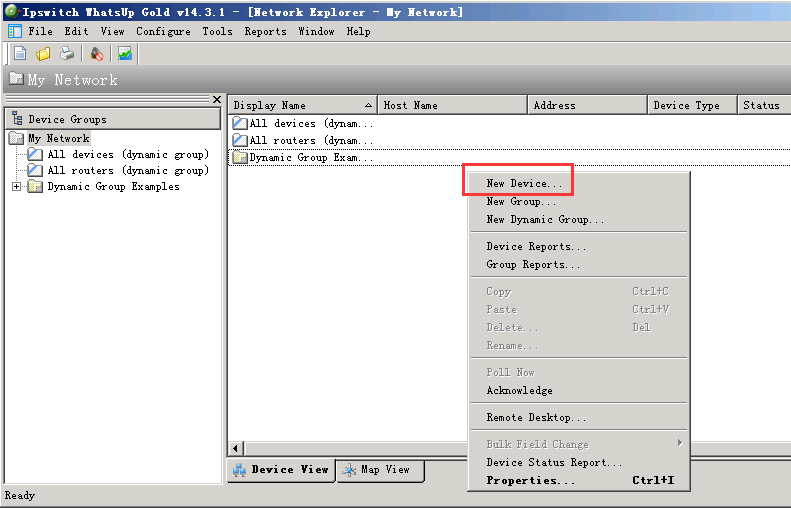Viewport: 791px width, 508px height.
Task: Click the New document toolbar icon
Action: point(20,54)
